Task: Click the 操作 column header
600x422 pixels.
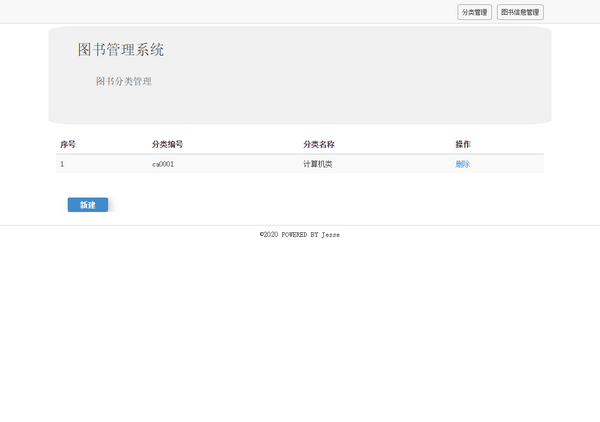Action: pos(463,144)
